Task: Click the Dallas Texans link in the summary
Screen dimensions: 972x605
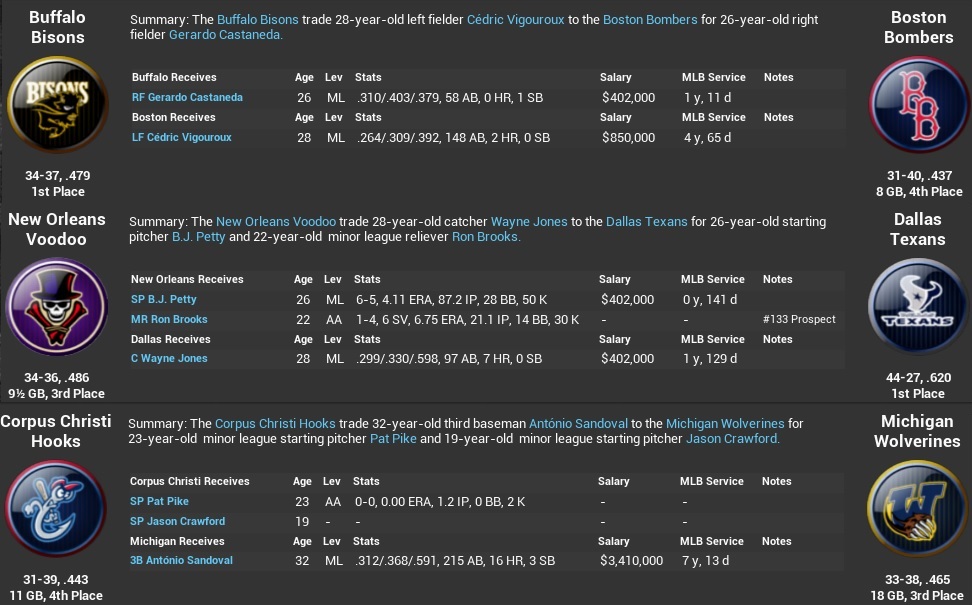Action: tap(647, 221)
